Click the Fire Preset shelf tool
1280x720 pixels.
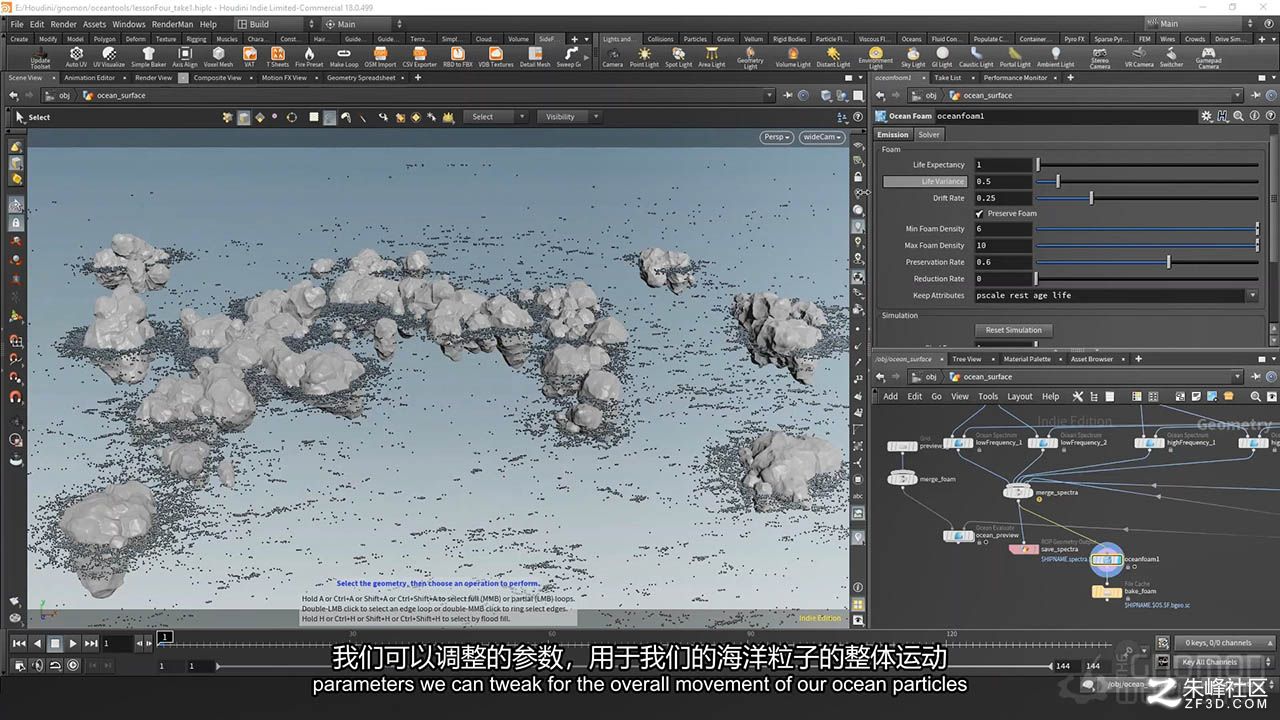coord(309,57)
